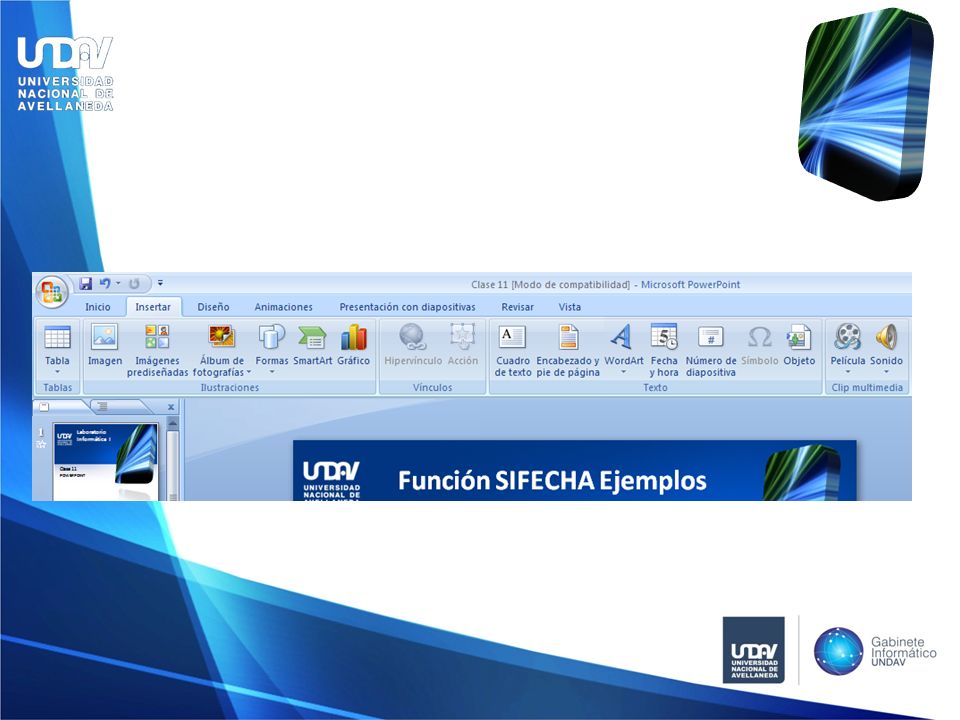
Task: Close the slides pane with X
Action: click(171, 407)
